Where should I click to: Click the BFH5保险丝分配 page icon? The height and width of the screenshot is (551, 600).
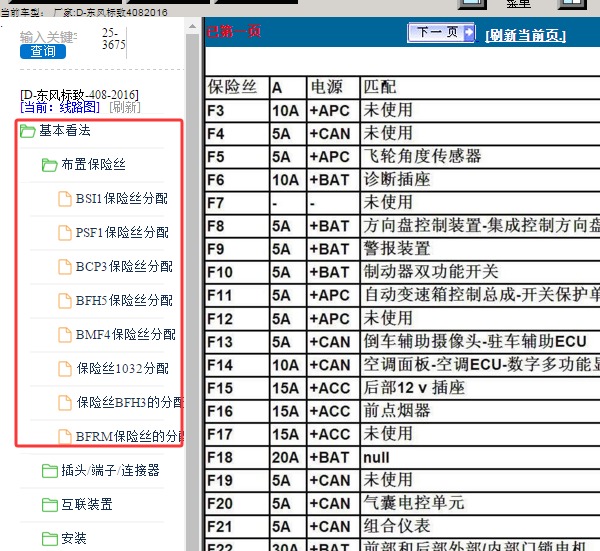point(65,301)
